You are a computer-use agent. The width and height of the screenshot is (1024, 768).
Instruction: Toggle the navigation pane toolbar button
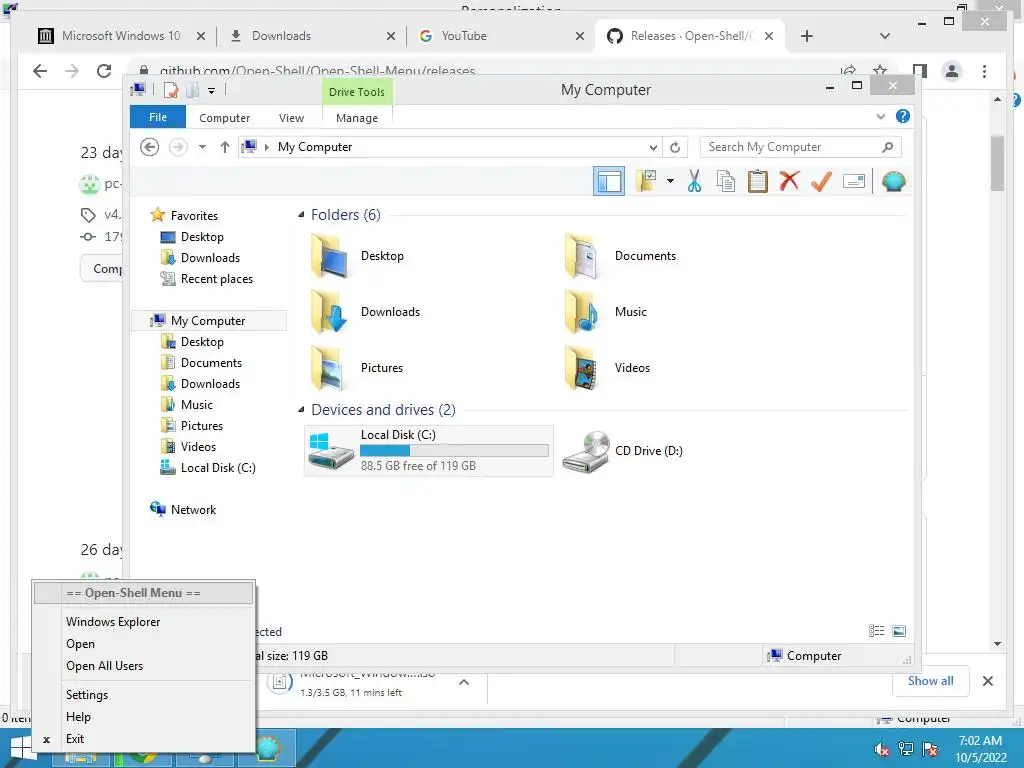(609, 181)
